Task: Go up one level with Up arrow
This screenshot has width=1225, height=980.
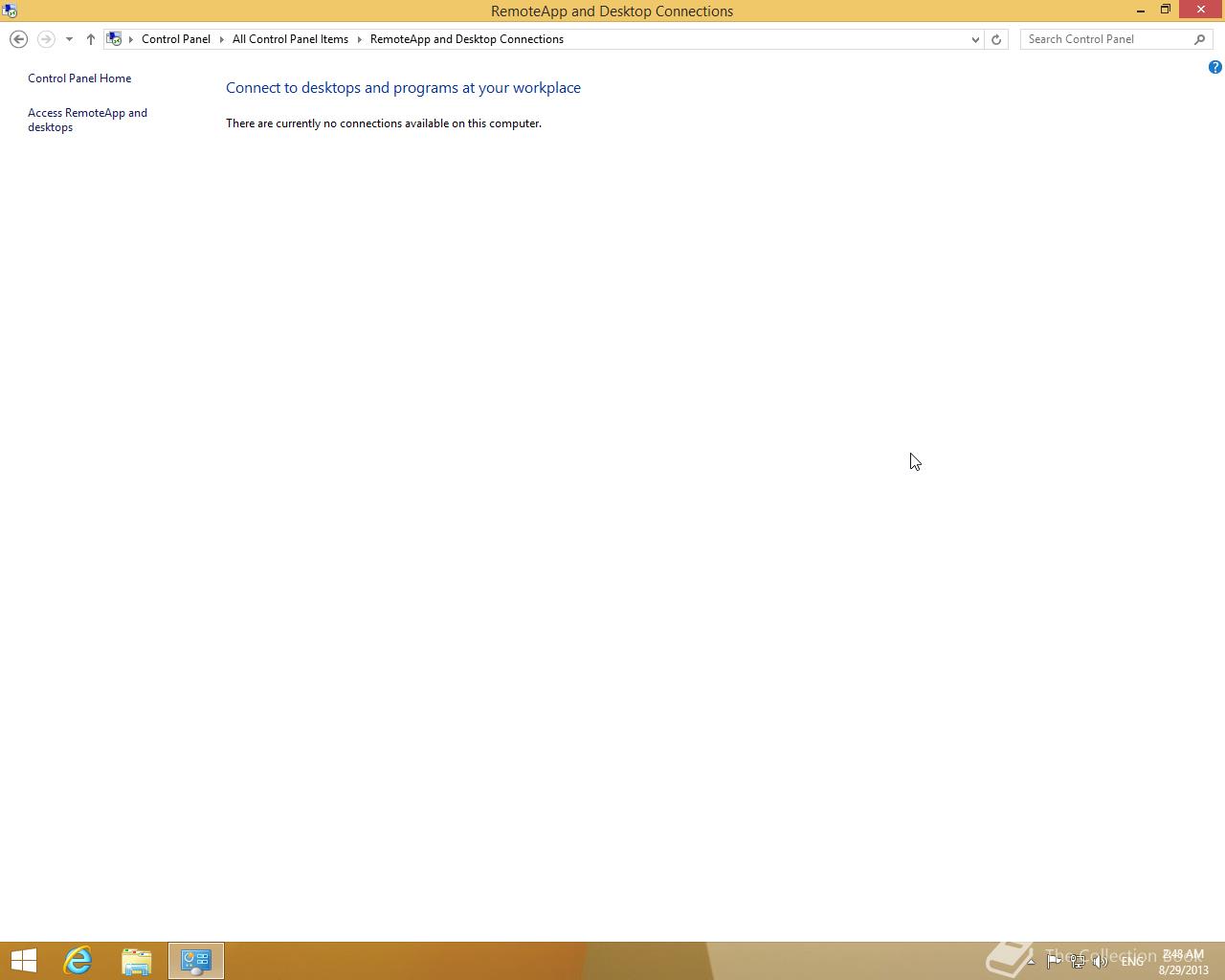Action: point(90,39)
